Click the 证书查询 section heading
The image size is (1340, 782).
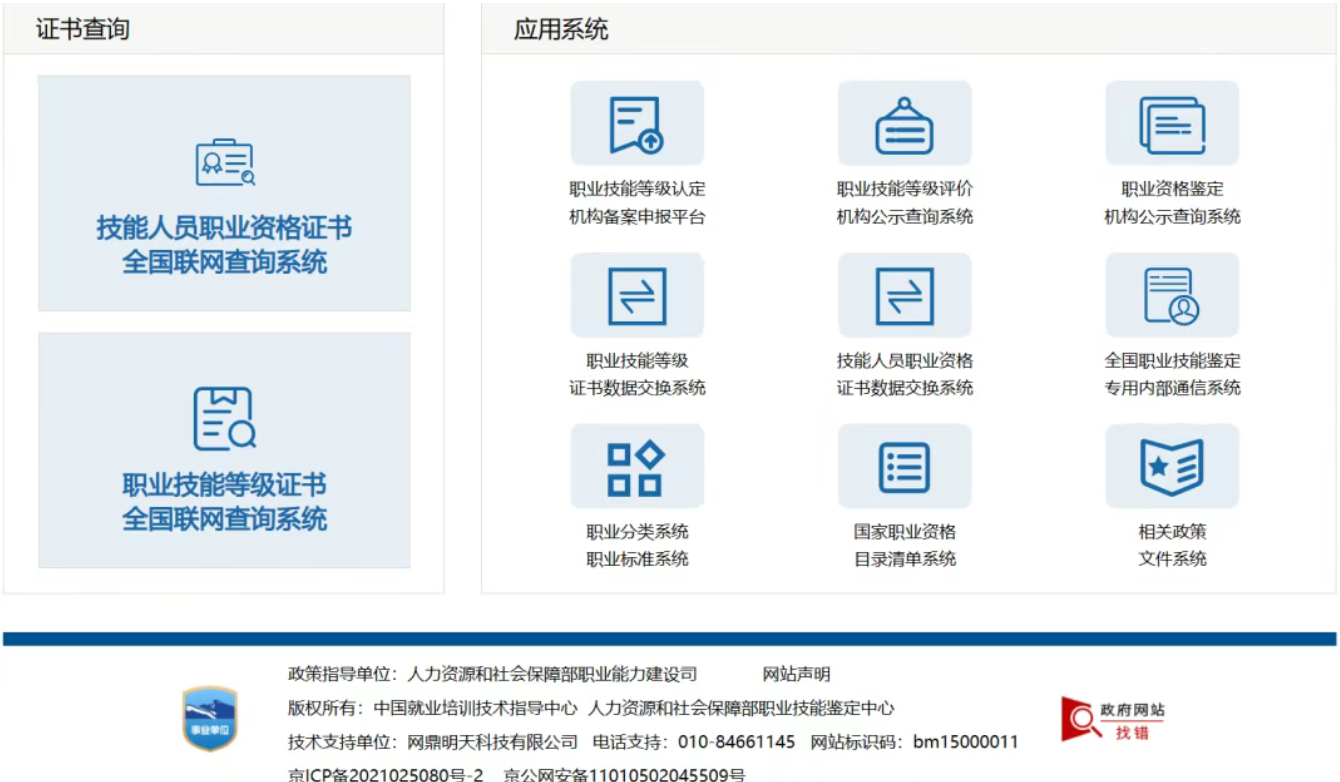coord(83,29)
